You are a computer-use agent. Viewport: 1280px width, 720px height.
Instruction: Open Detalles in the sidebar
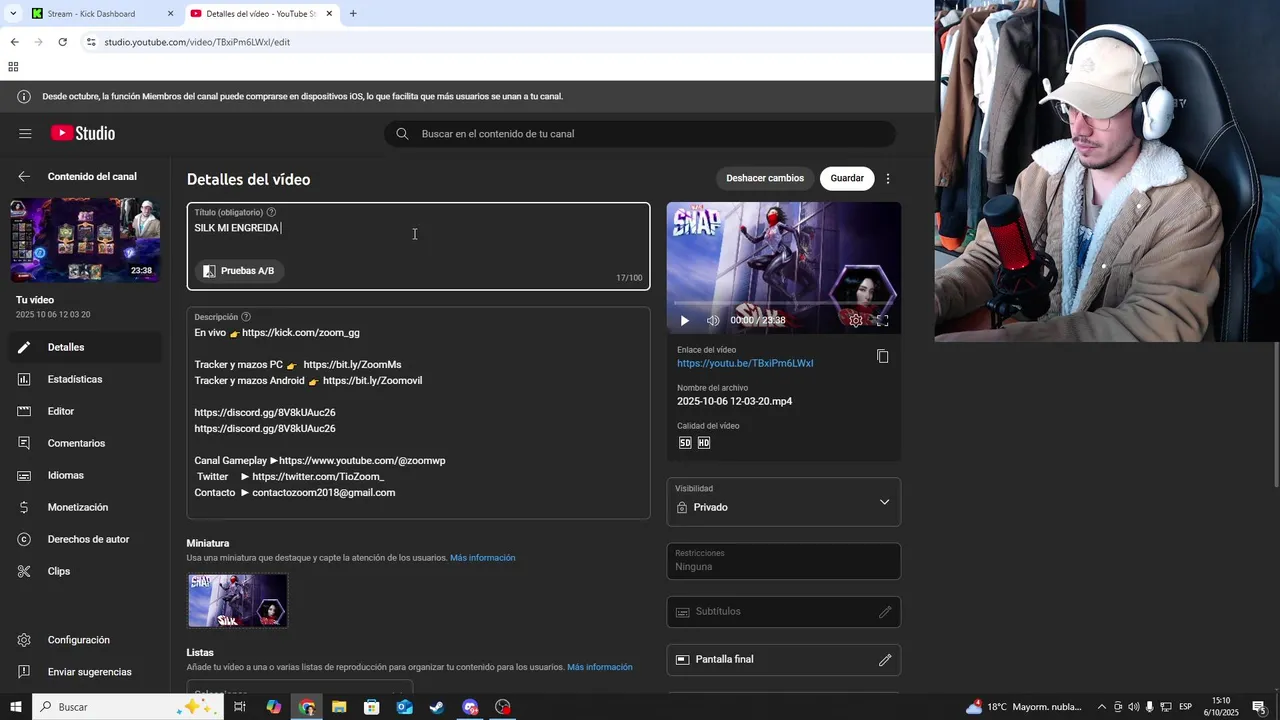[85, 347]
